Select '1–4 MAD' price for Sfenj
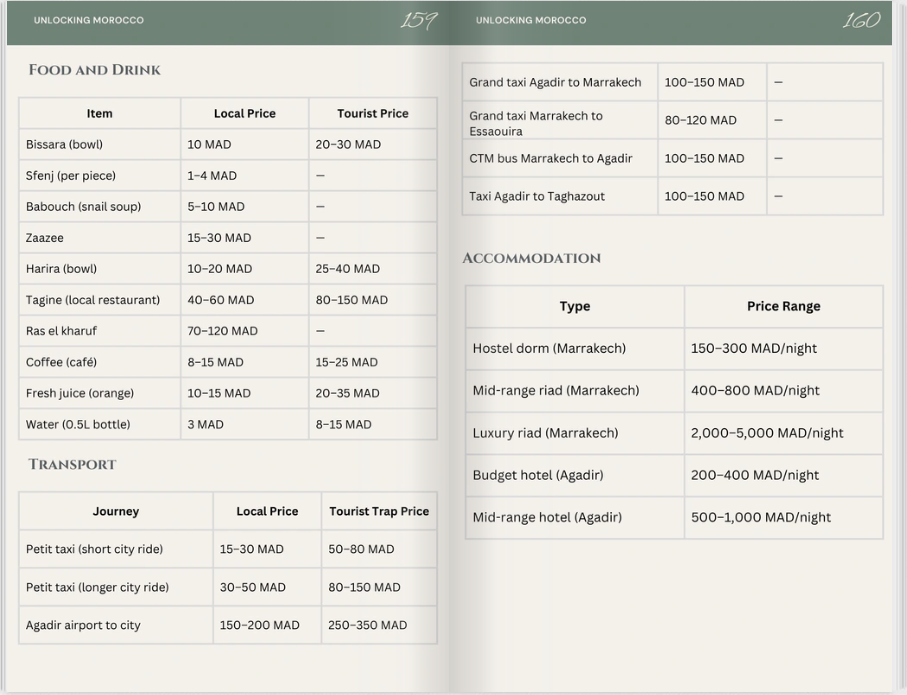The height and width of the screenshot is (695, 907). [x=212, y=176]
